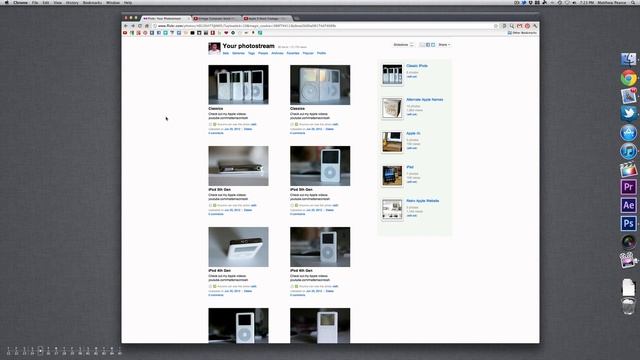640x360 pixels.
Task: Switch to the medium thumbnail view
Action: point(428,45)
